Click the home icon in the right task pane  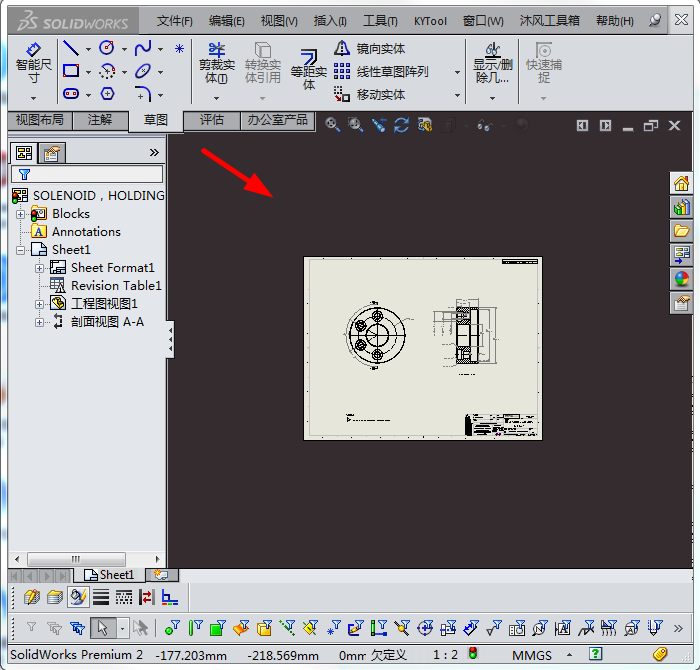click(x=682, y=183)
